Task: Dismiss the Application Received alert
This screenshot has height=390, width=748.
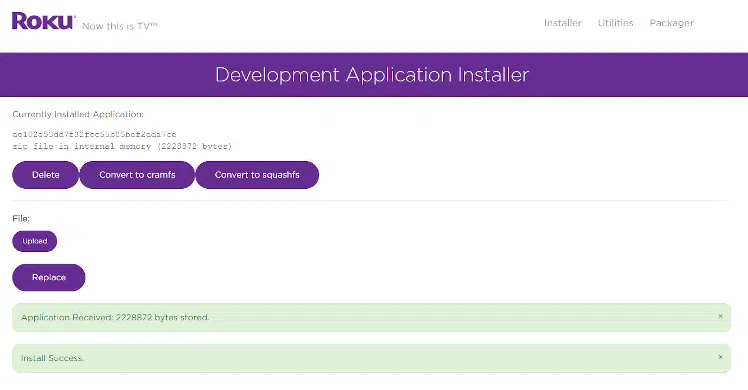Action: point(720,316)
